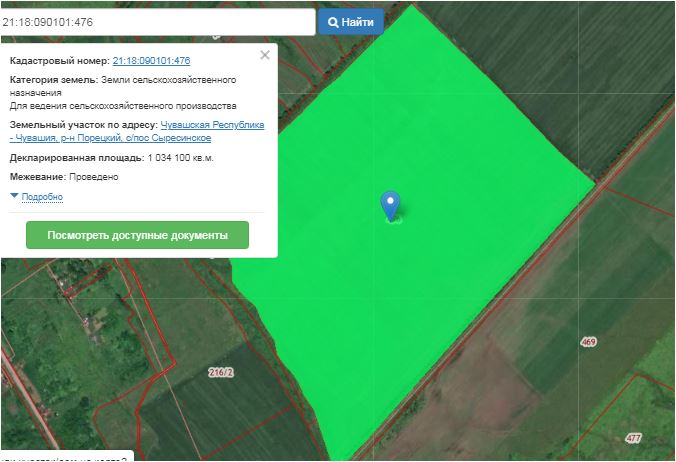Click the Подробно disclosure triangle
The image size is (676, 462).
[14, 197]
